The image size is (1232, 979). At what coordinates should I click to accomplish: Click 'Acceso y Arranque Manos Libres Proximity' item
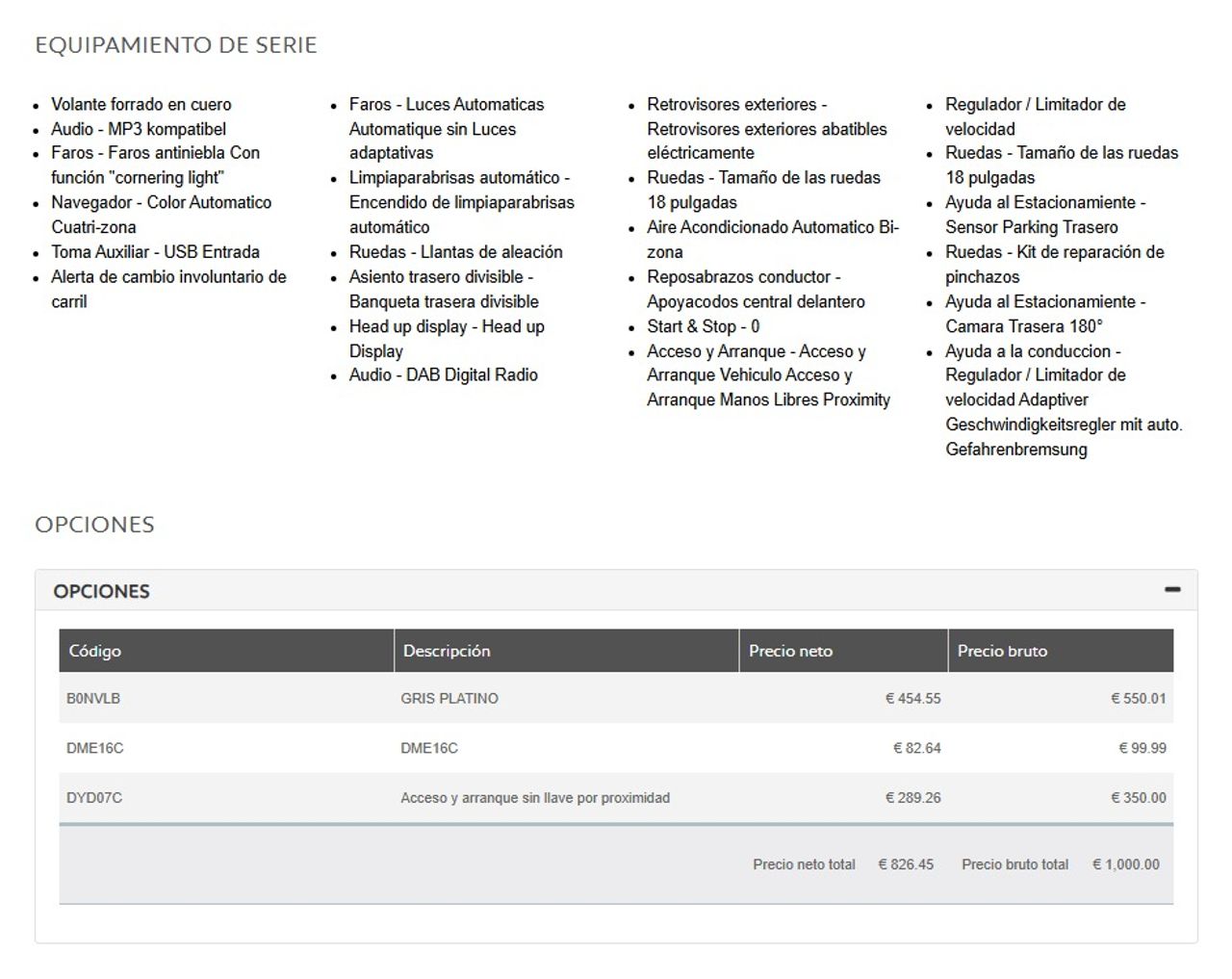768,375
